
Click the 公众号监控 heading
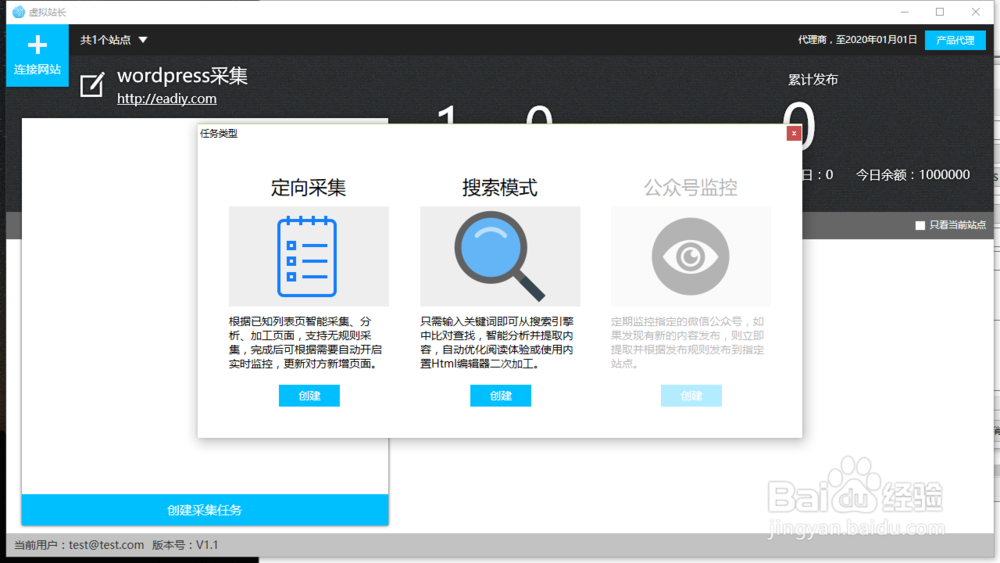click(x=691, y=187)
